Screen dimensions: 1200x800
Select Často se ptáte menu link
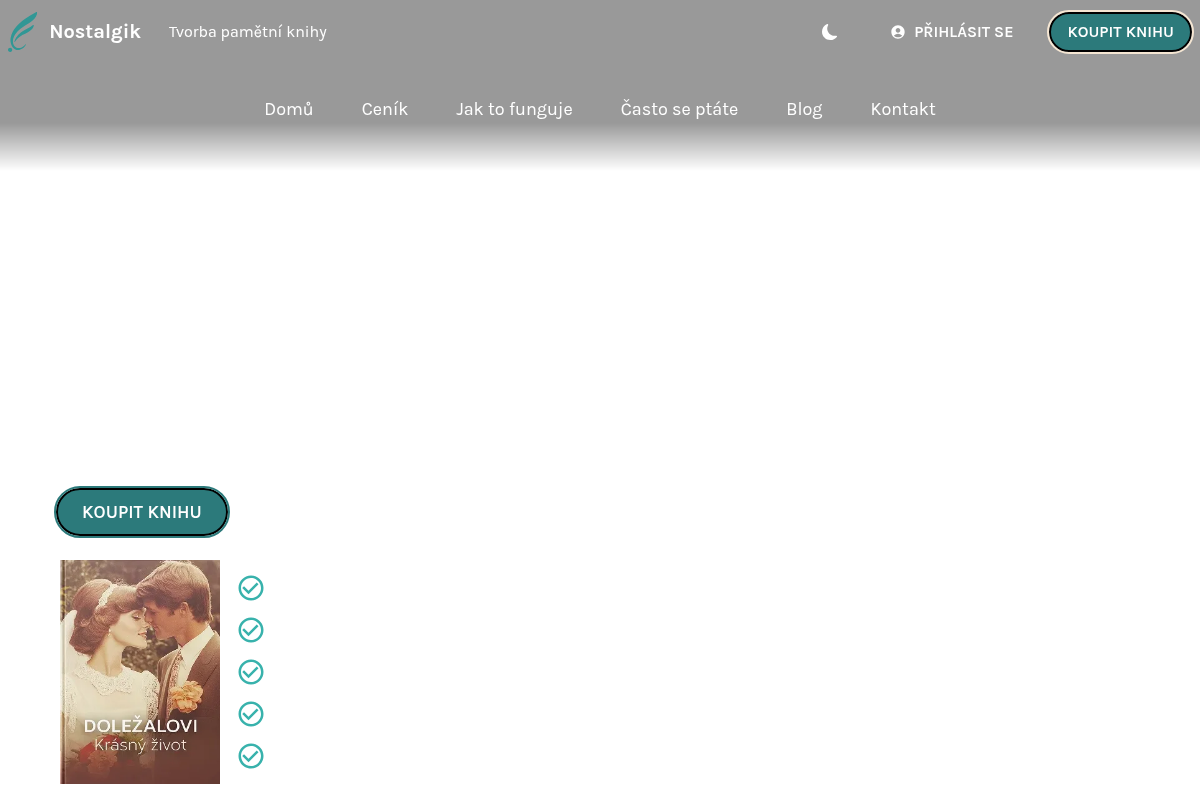point(679,109)
